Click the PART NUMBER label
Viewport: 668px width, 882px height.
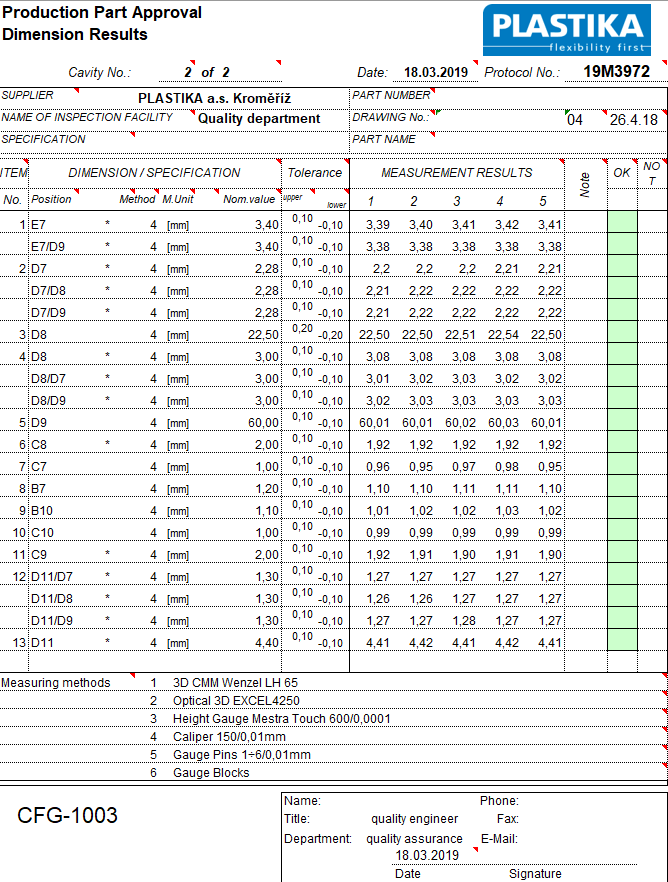391,95
